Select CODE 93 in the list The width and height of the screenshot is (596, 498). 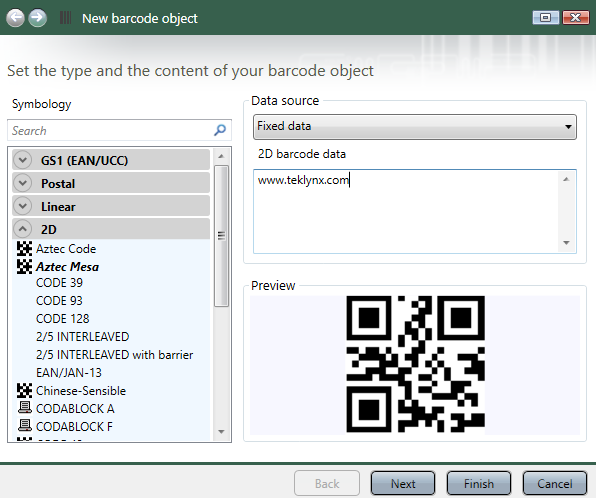[x=59, y=301]
